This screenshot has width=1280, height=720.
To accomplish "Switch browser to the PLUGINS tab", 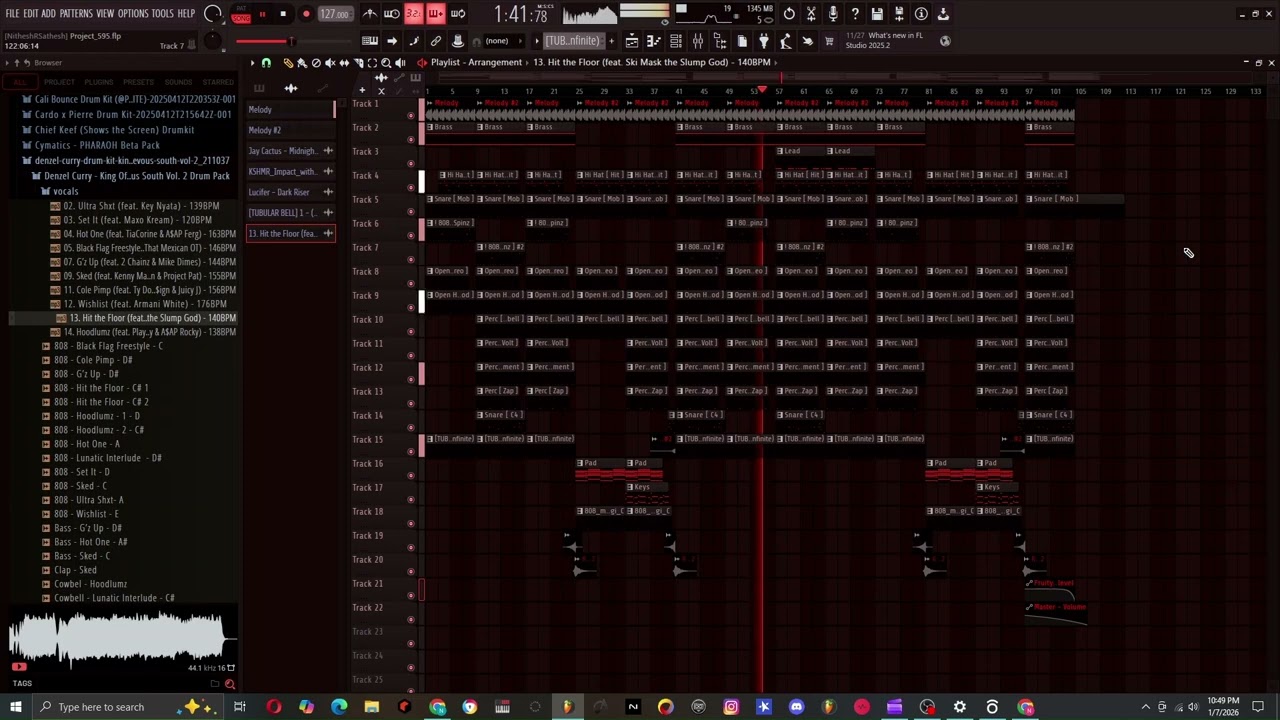I will tap(99, 82).
